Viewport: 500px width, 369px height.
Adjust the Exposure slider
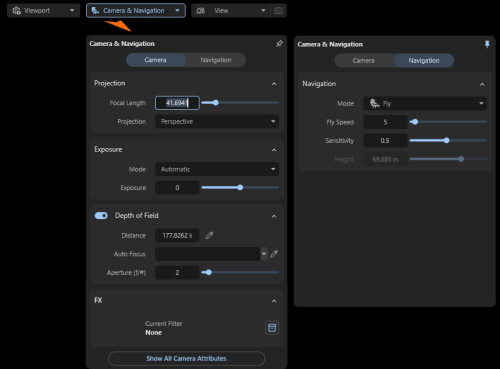(x=240, y=188)
